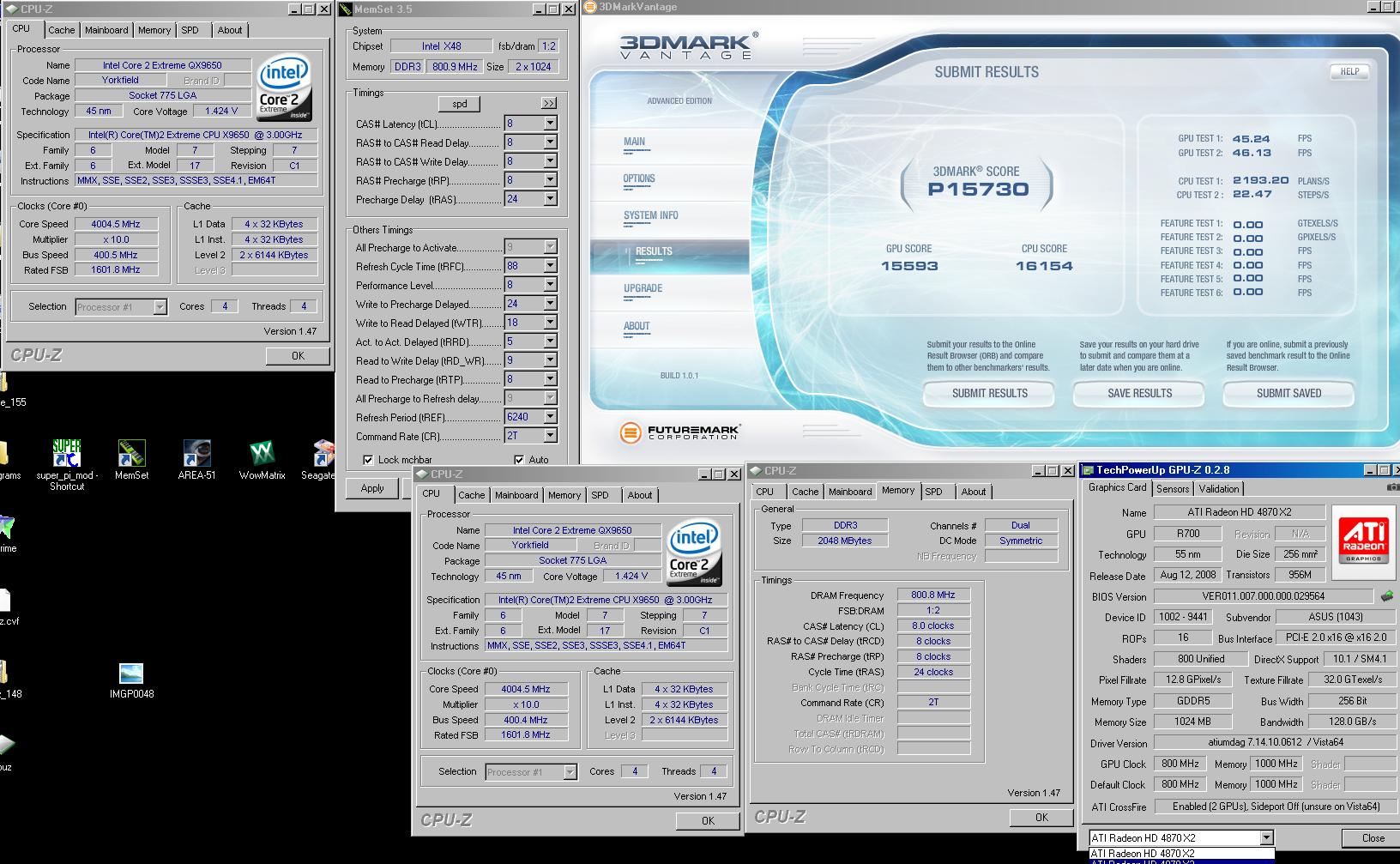Switch to About tab in Memory CPU-Z window

click(973, 492)
